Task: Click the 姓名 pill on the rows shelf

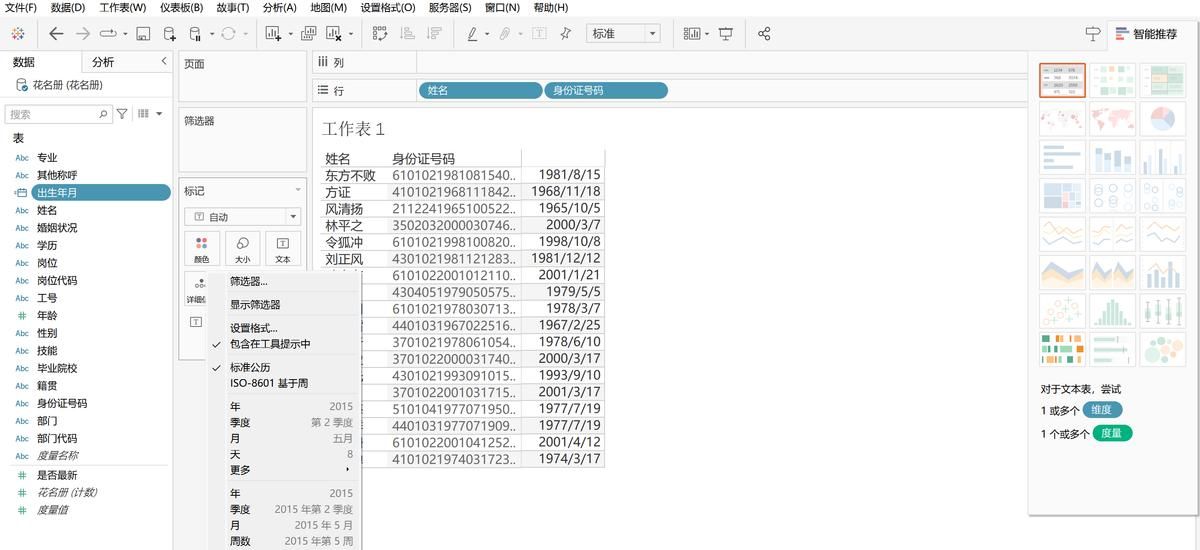Action: 480,90
